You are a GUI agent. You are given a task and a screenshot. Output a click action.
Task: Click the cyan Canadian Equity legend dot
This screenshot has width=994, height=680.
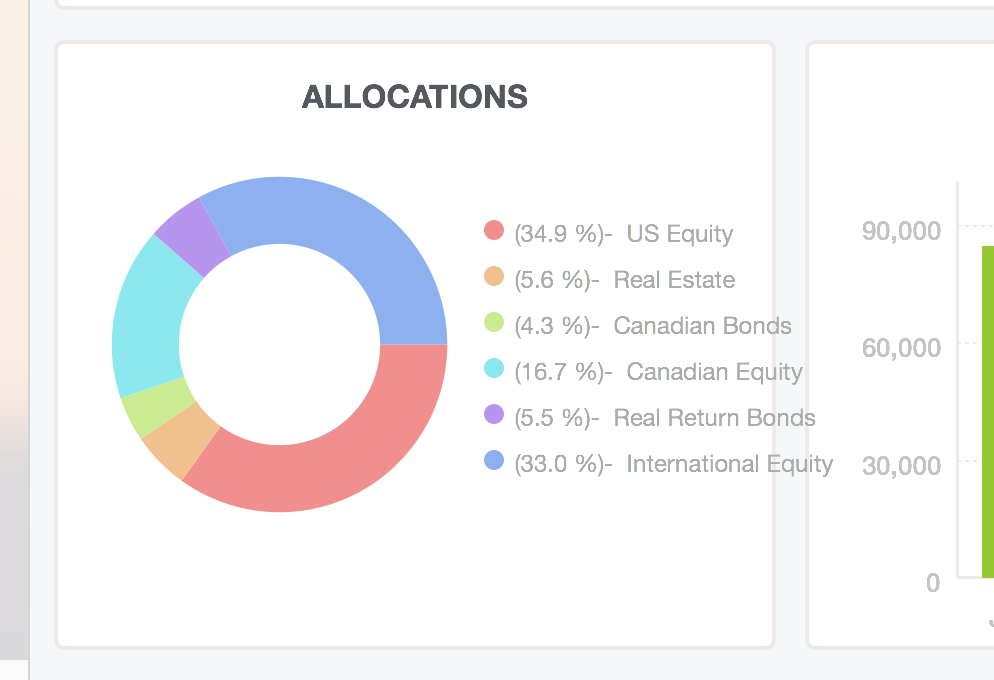[494, 368]
